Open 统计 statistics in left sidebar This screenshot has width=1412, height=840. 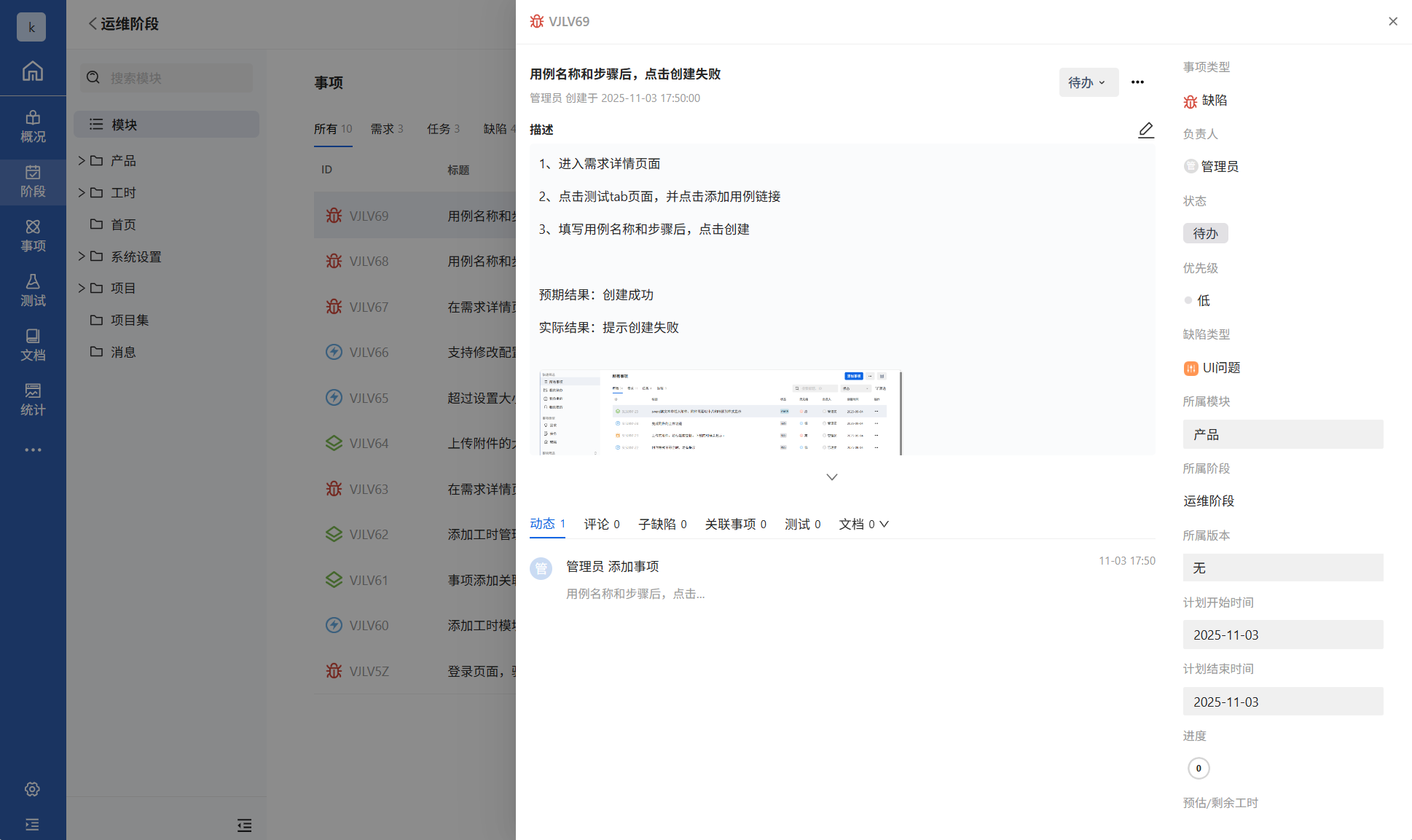pos(33,399)
